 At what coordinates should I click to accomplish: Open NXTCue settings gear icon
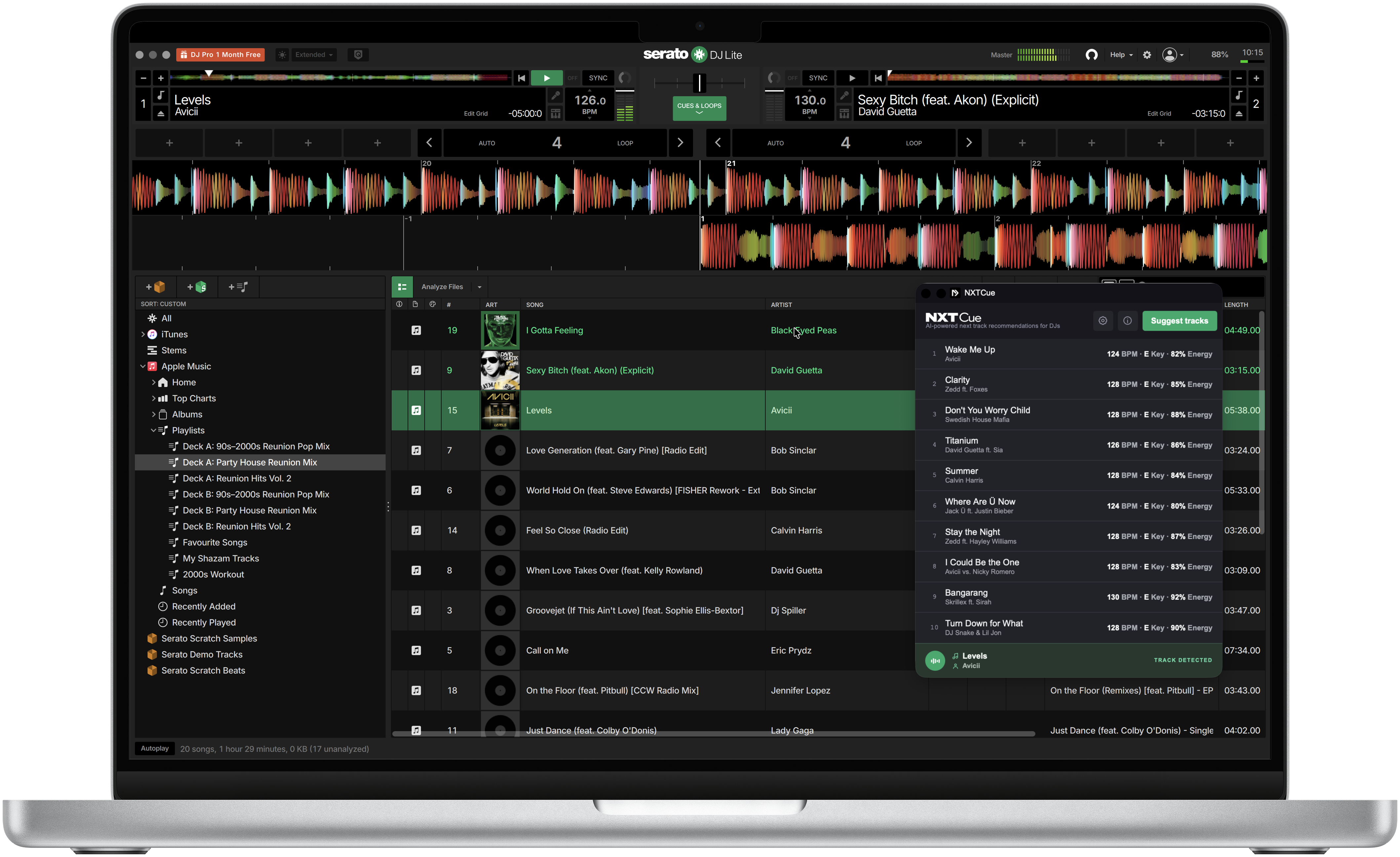click(x=1103, y=321)
